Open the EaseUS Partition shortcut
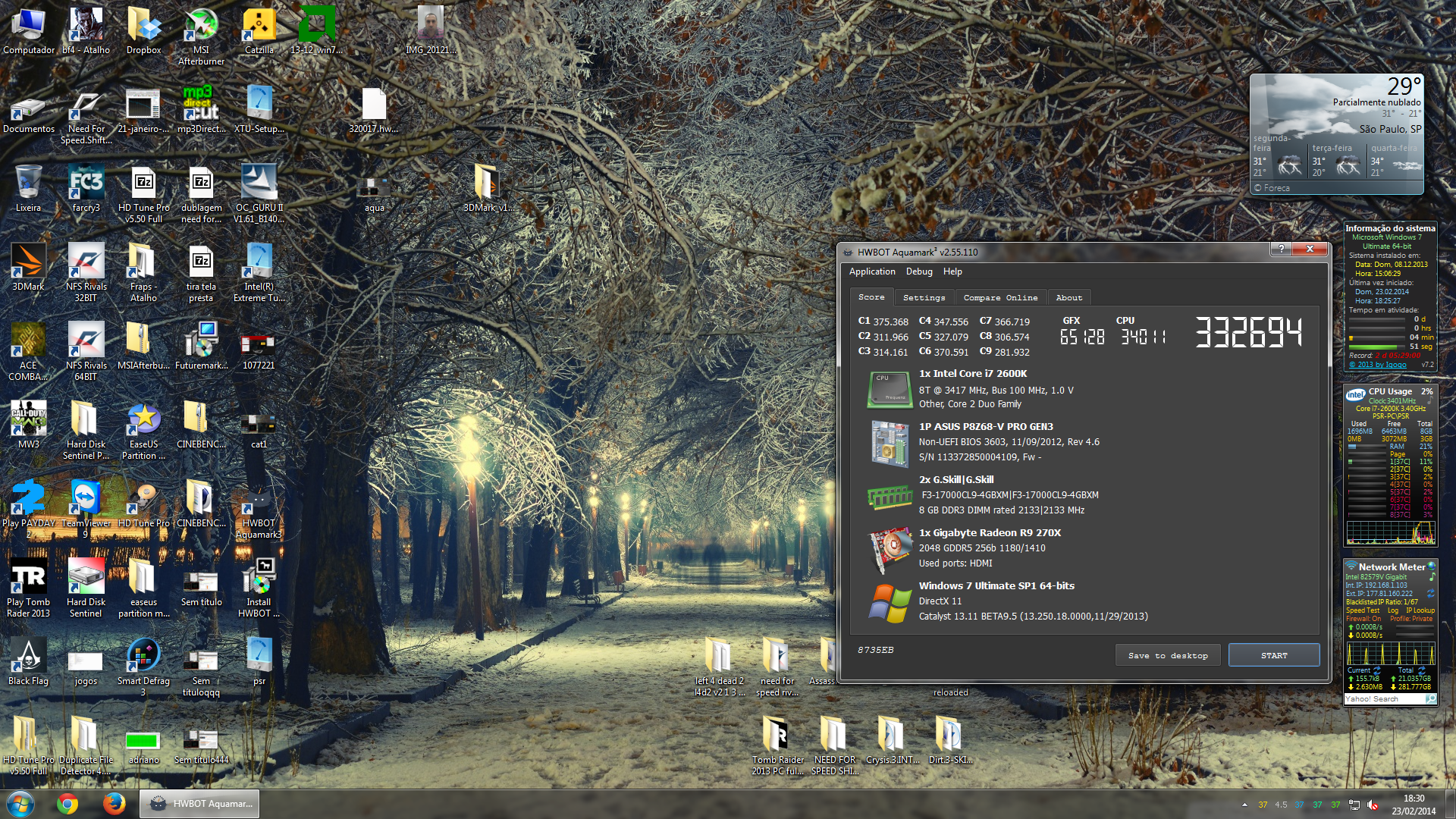Screen dimensions: 1456x819 pyautogui.click(x=143, y=430)
